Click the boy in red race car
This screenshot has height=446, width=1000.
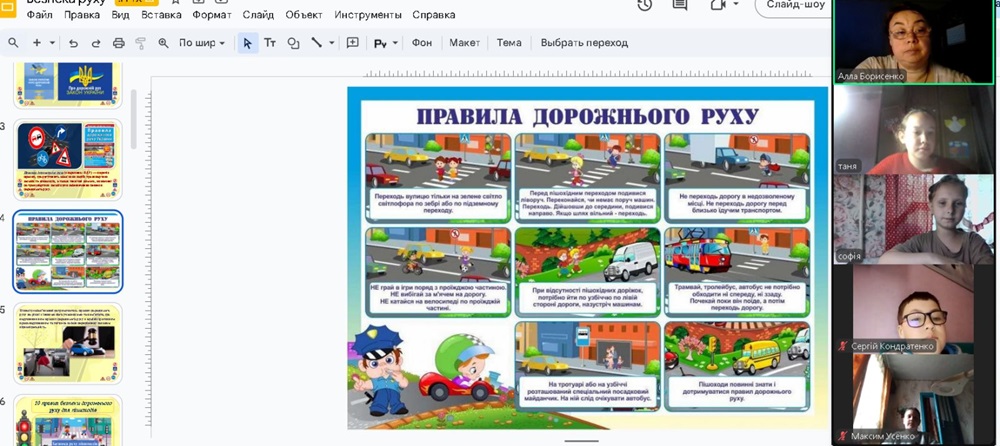click(x=461, y=369)
